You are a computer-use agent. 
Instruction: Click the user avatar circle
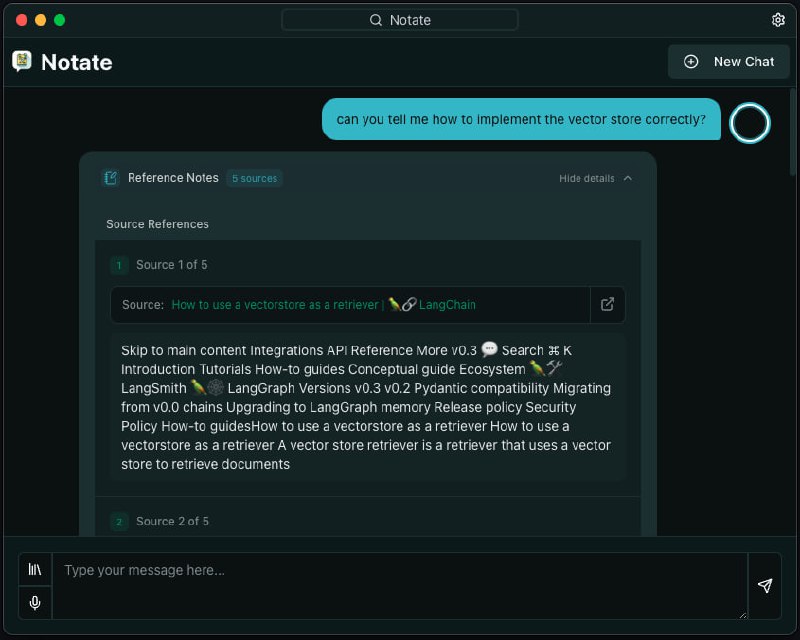click(750, 123)
